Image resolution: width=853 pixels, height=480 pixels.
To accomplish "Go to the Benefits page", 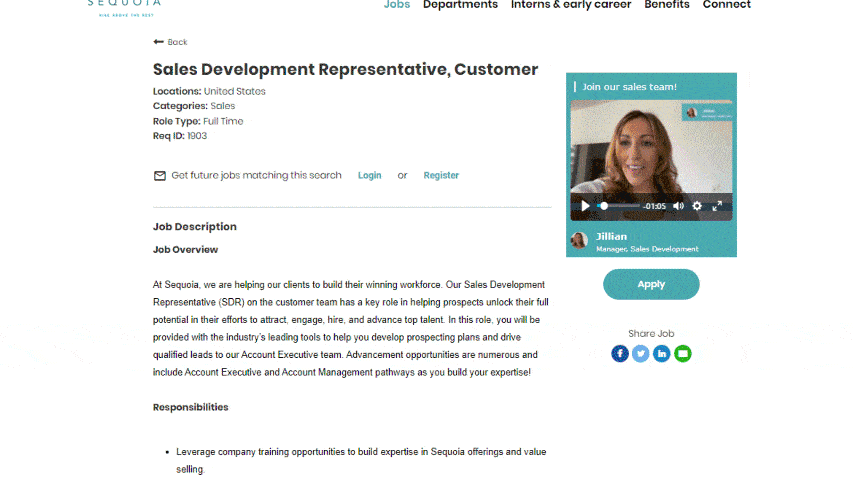I will 666,5.
